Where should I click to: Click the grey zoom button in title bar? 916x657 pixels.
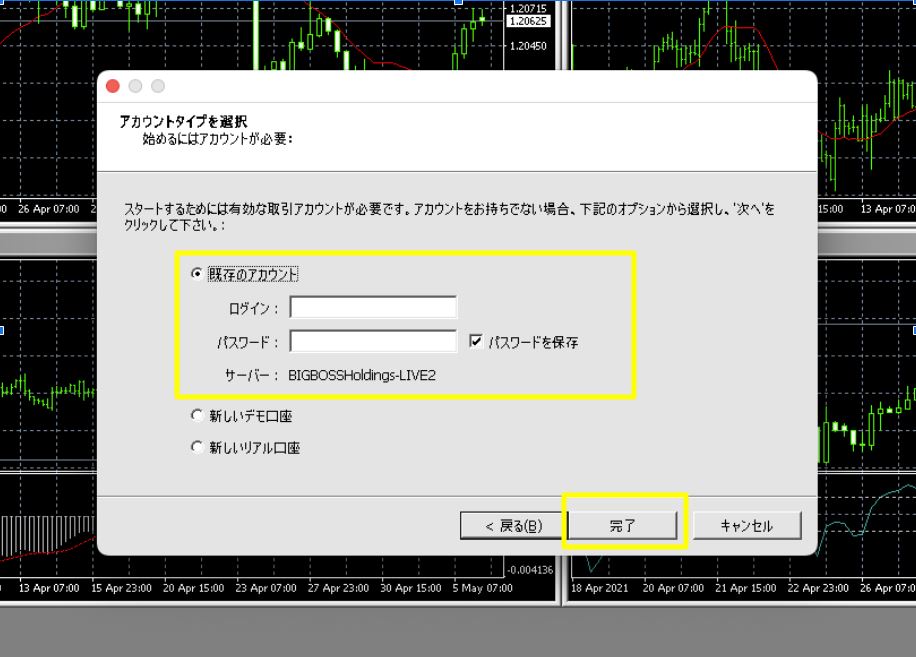pyautogui.click(x=157, y=87)
